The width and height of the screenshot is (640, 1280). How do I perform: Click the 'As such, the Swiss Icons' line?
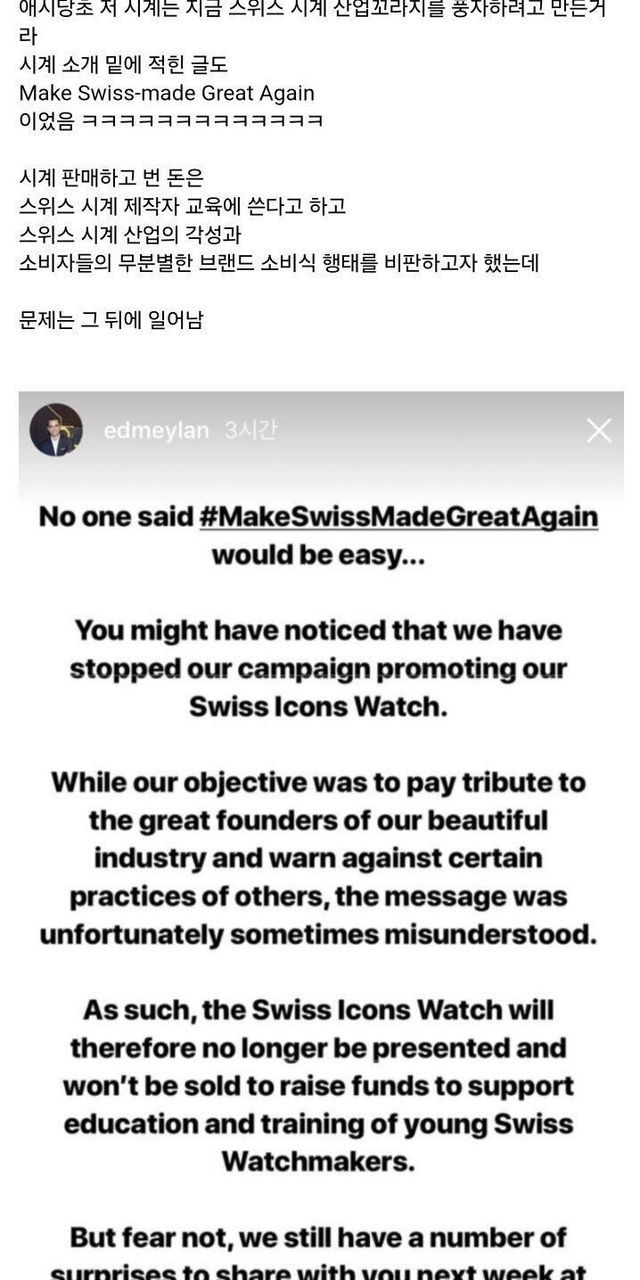pos(318,1010)
